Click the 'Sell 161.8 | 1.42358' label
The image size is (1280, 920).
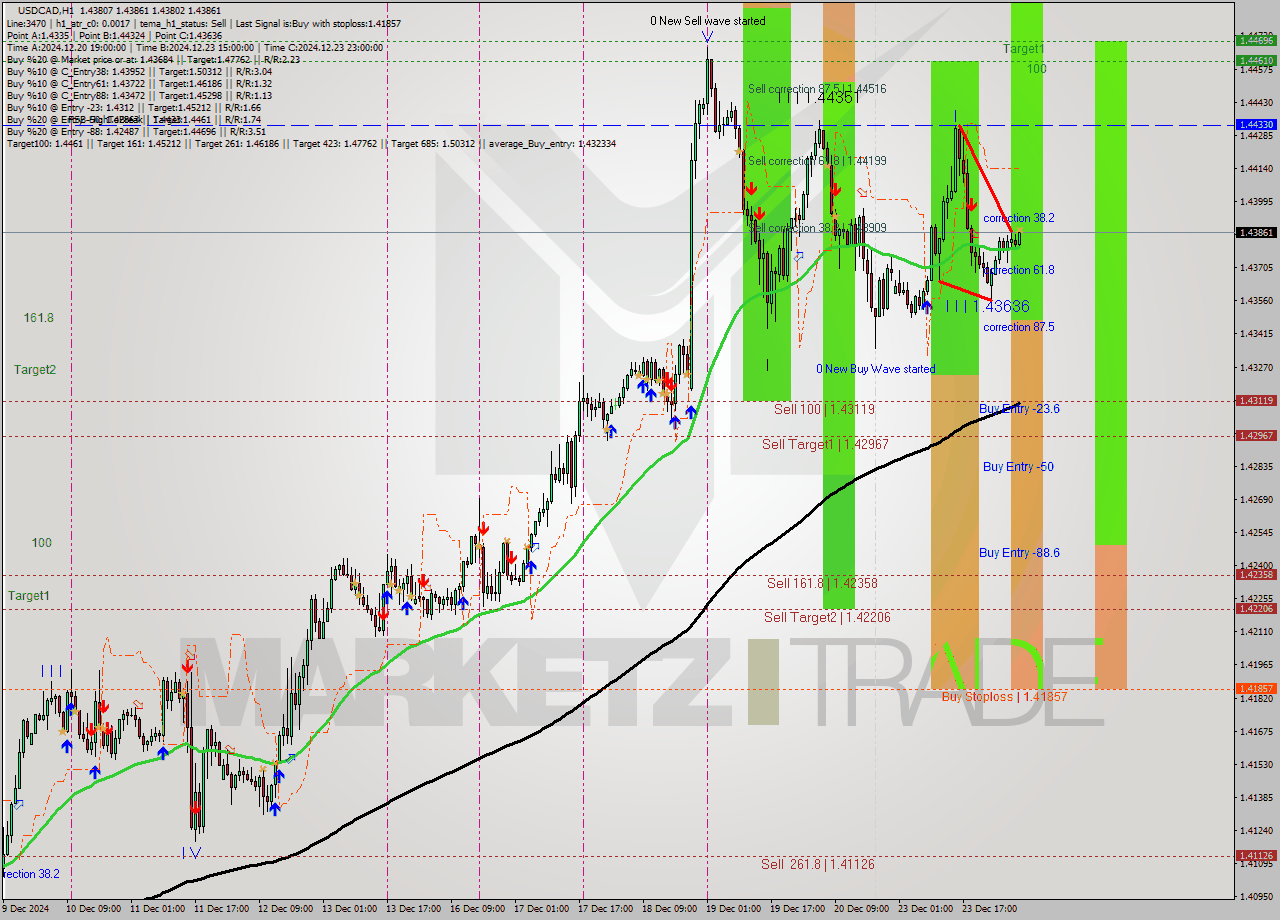(822, 583)
